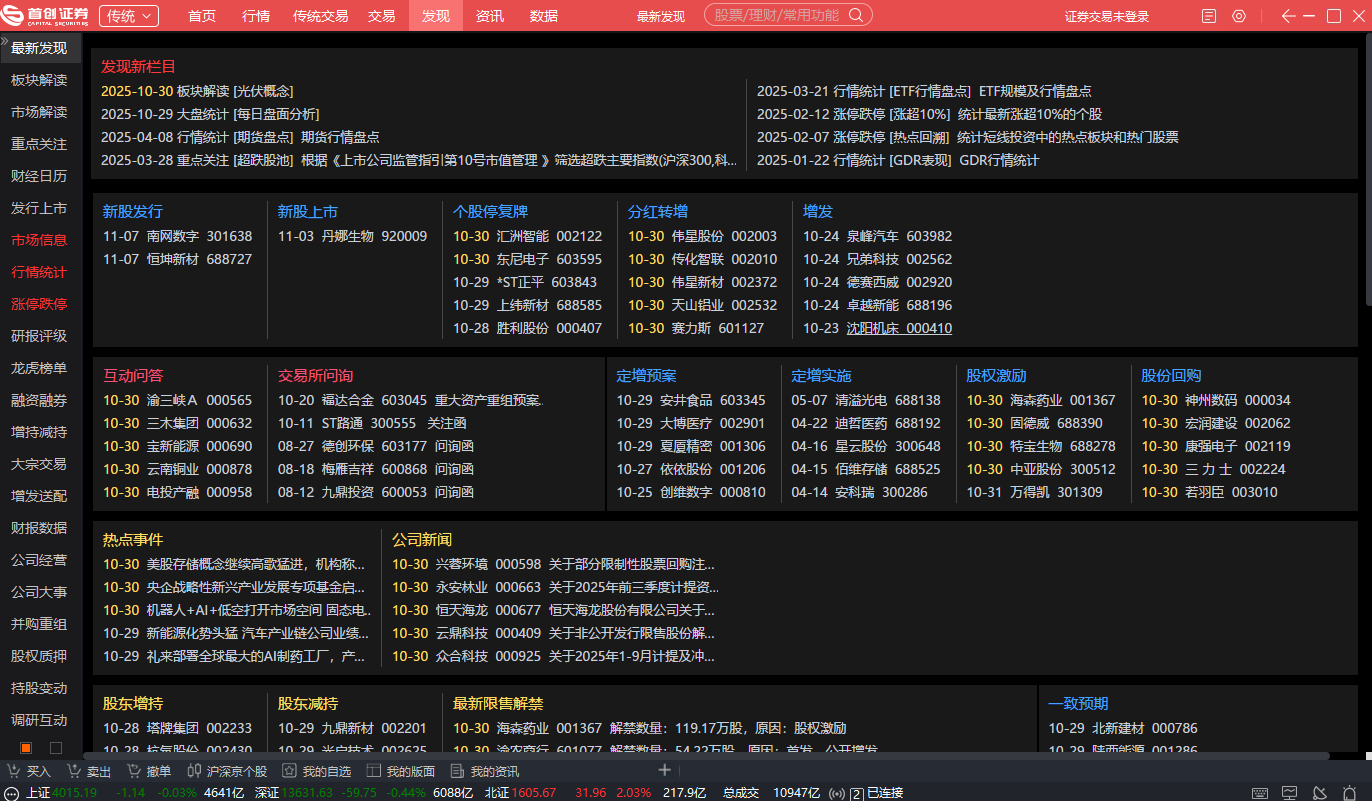1372x801 pixels.
Task: Toggle the empty square page indicator
Action: point(56,748)
